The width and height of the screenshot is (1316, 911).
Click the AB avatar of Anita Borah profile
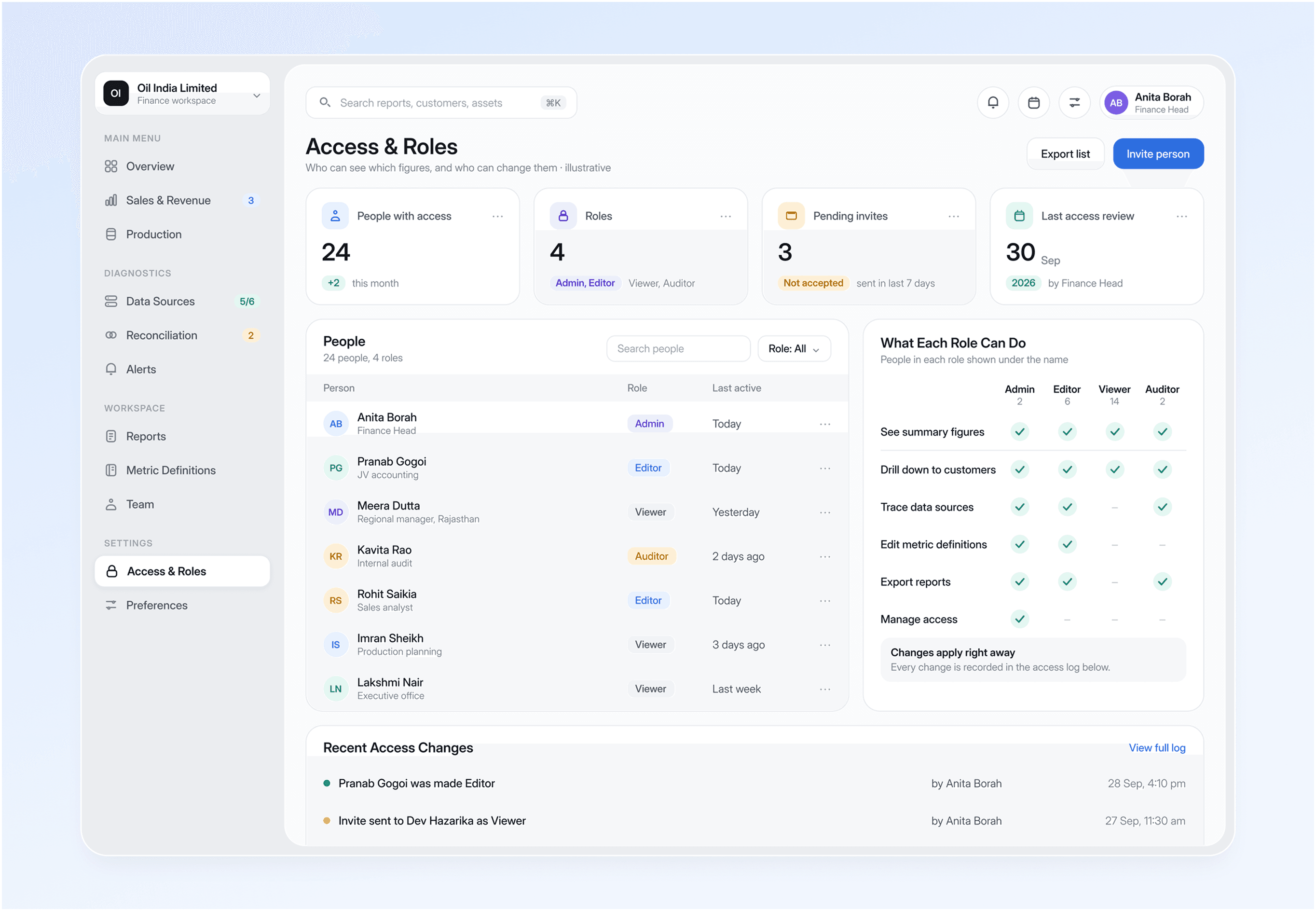pos(1116,103)
